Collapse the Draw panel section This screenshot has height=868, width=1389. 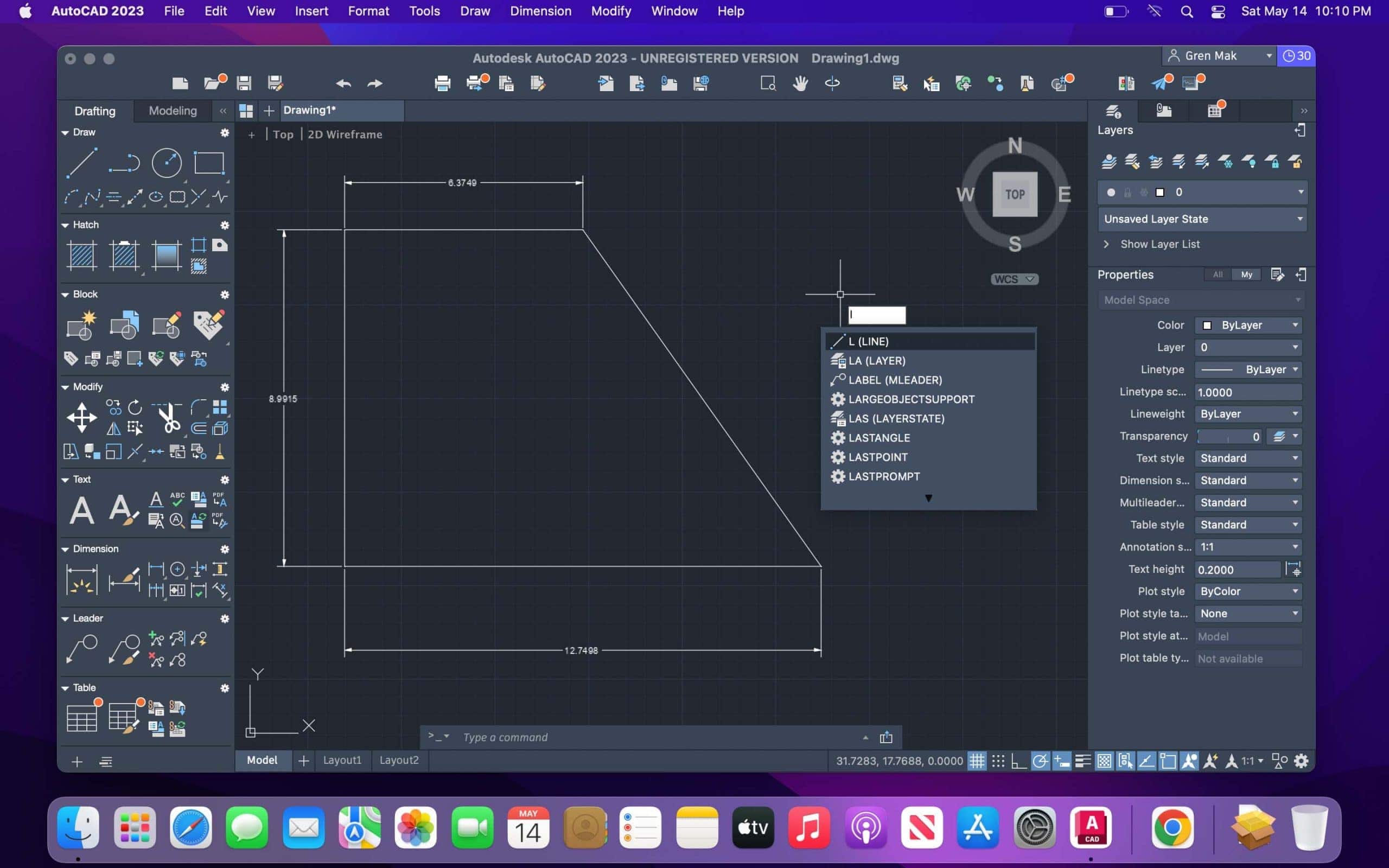(x=65, y=132)
